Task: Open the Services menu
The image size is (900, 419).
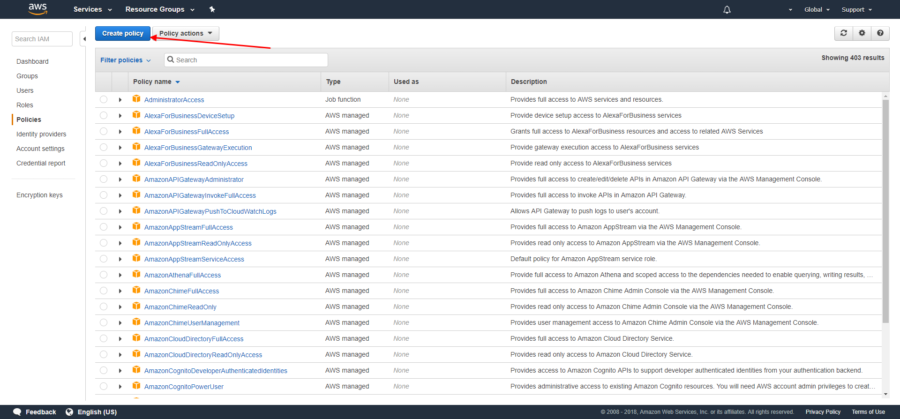Action: pos(91,9)
